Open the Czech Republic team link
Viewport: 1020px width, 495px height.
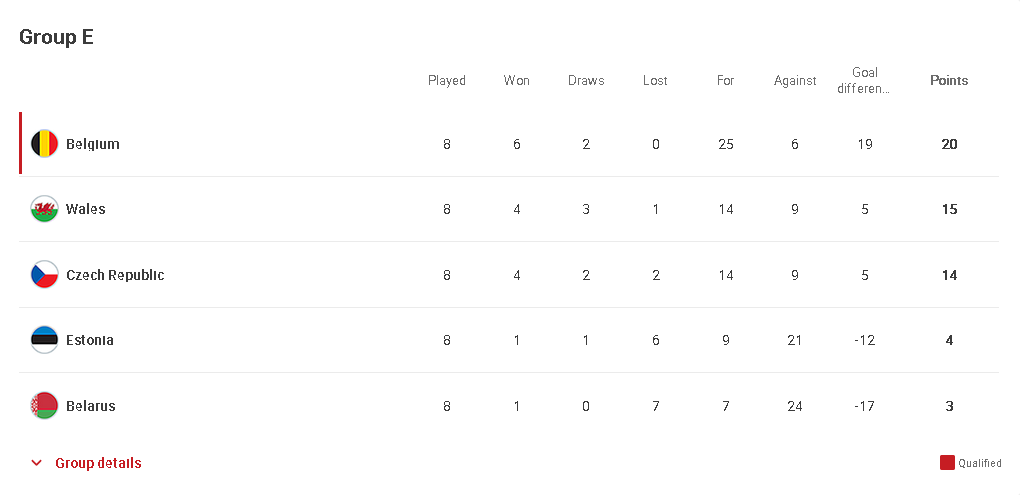pyautogui.click(x=115, y=274)
